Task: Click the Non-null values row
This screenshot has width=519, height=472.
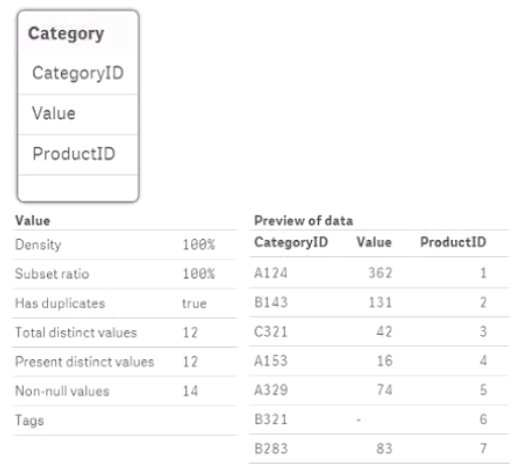Action: click(125, 391)
